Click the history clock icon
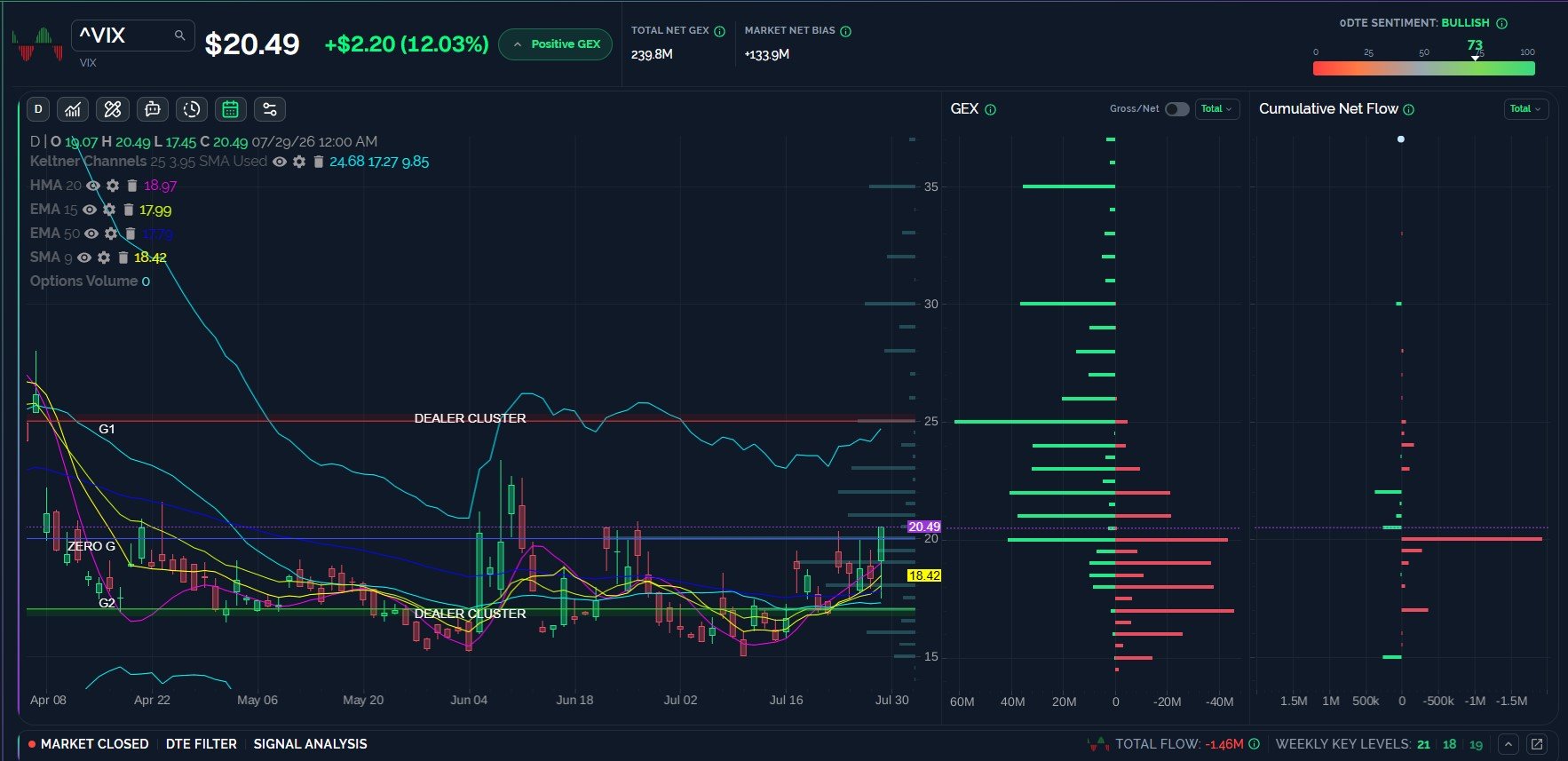1568x761 pixels. [192, 109]
